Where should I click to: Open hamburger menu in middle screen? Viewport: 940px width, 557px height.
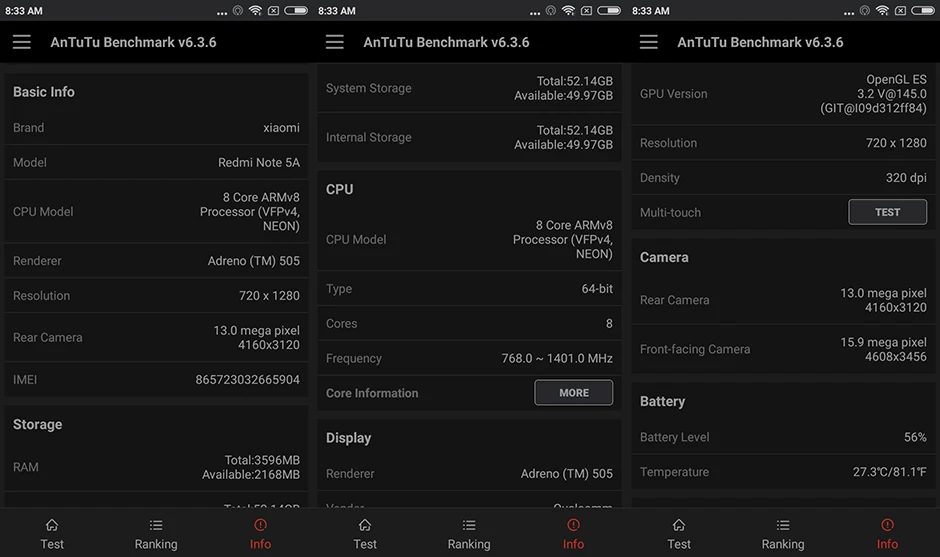click(335, 42)
